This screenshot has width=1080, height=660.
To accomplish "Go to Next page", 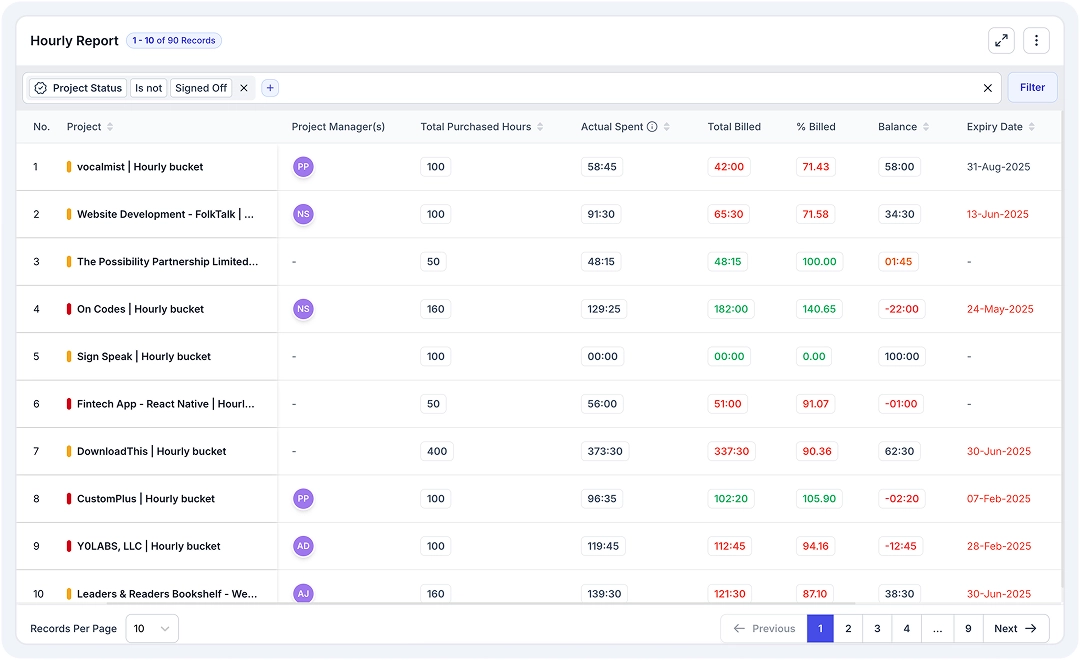I will click(1015, 629).
